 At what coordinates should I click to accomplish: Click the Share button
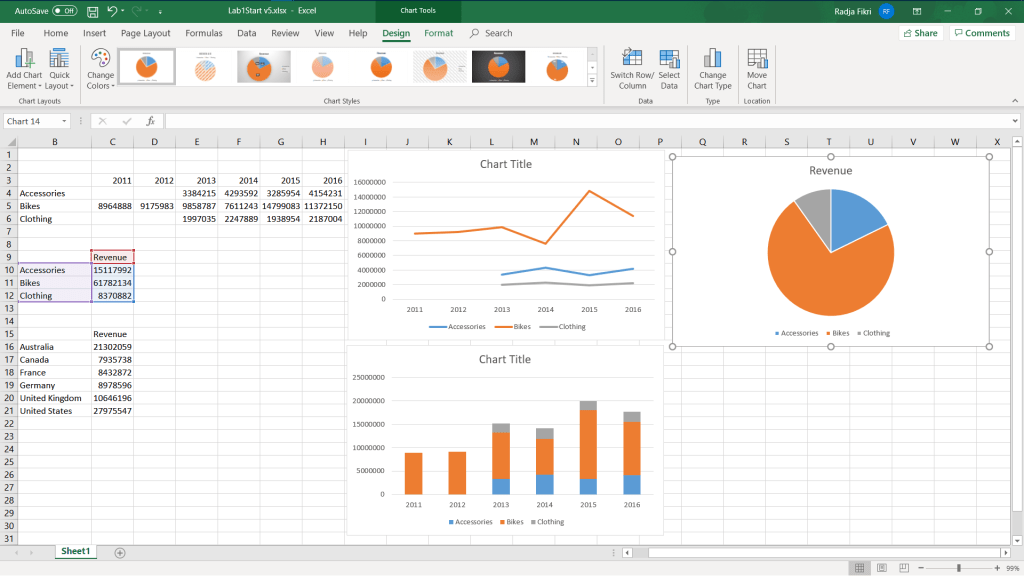point(920,33)
